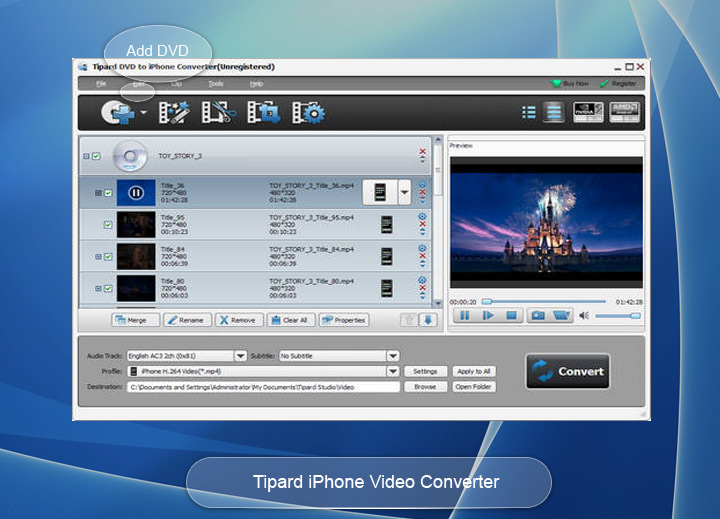Screen dimensions: 720x519
Task: Click iPhone profile icon for Title_95
Action: pyautogui.click(x=387, y=225)
